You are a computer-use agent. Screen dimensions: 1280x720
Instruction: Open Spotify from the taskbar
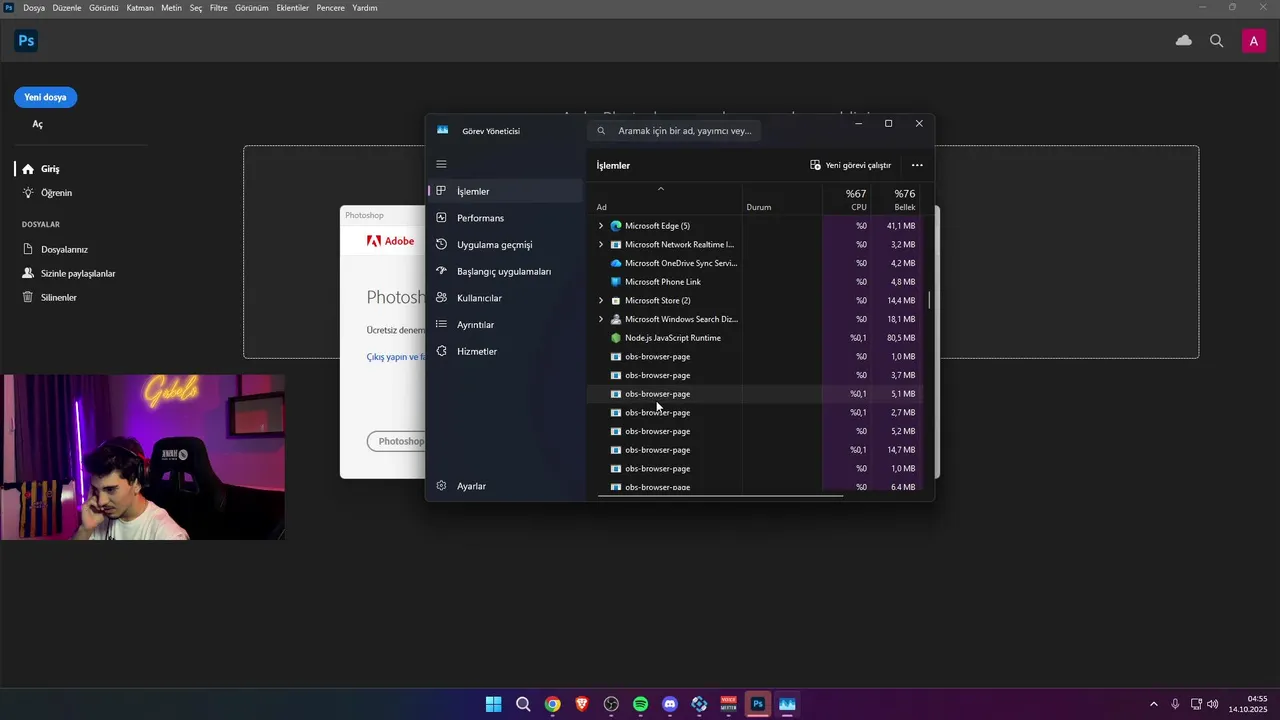[641, 704]
